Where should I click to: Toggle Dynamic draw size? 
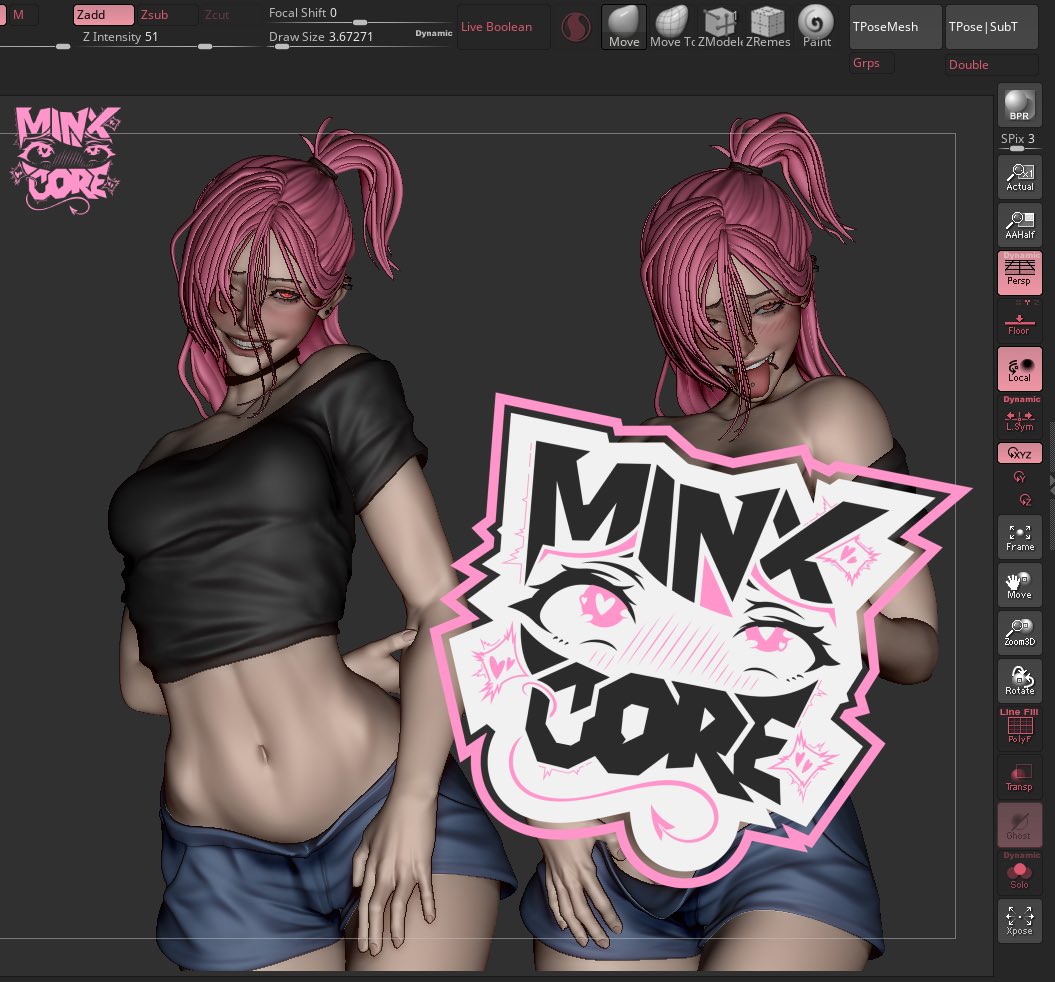pos(433,33)
